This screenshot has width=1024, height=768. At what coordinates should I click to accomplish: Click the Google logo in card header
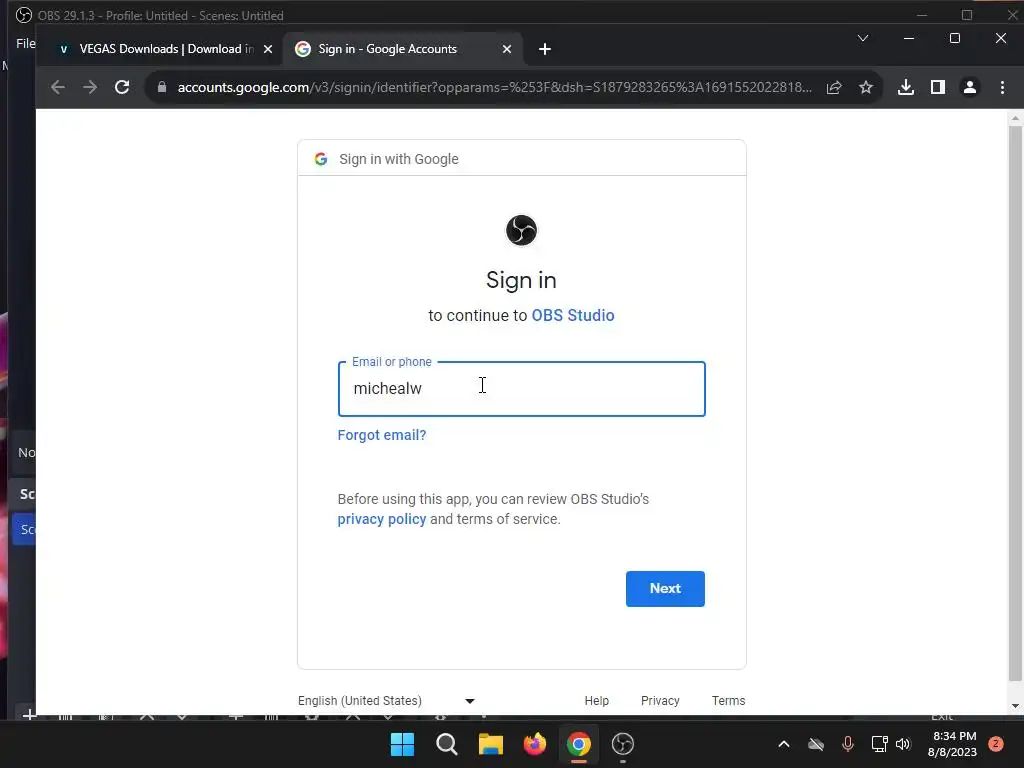pos(321,159)
